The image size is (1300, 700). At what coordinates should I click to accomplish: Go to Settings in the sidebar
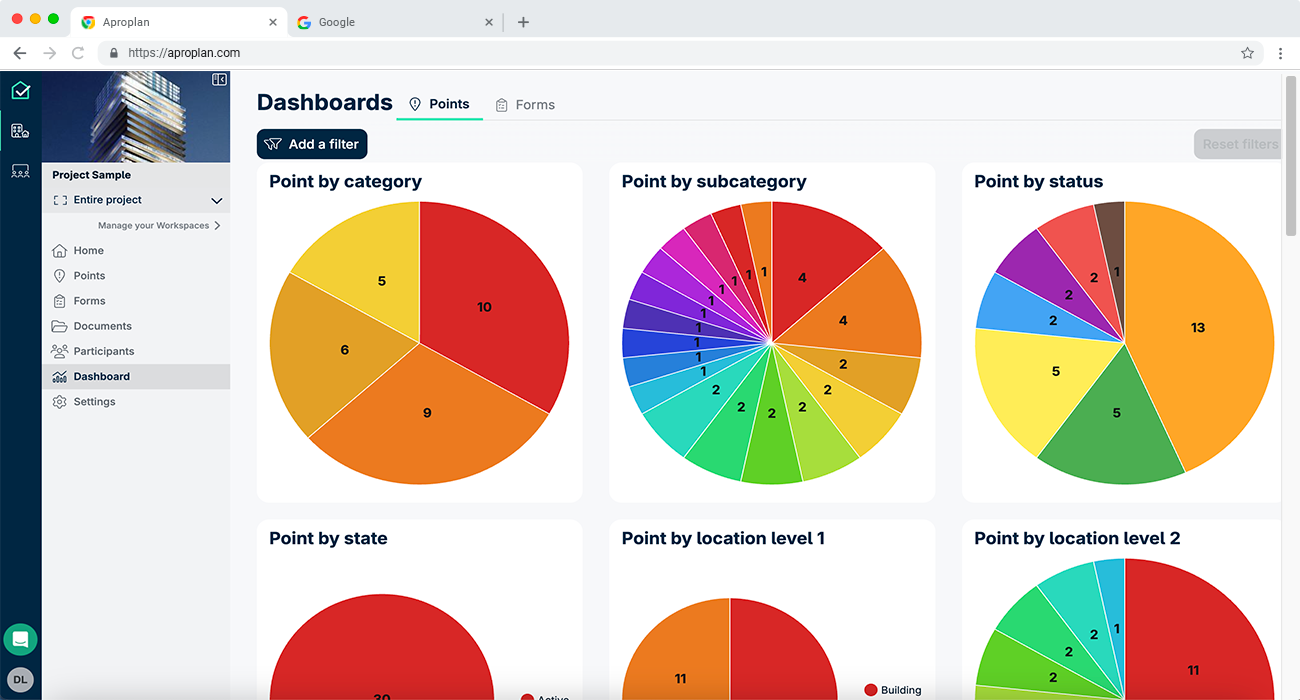coord(94,402)
